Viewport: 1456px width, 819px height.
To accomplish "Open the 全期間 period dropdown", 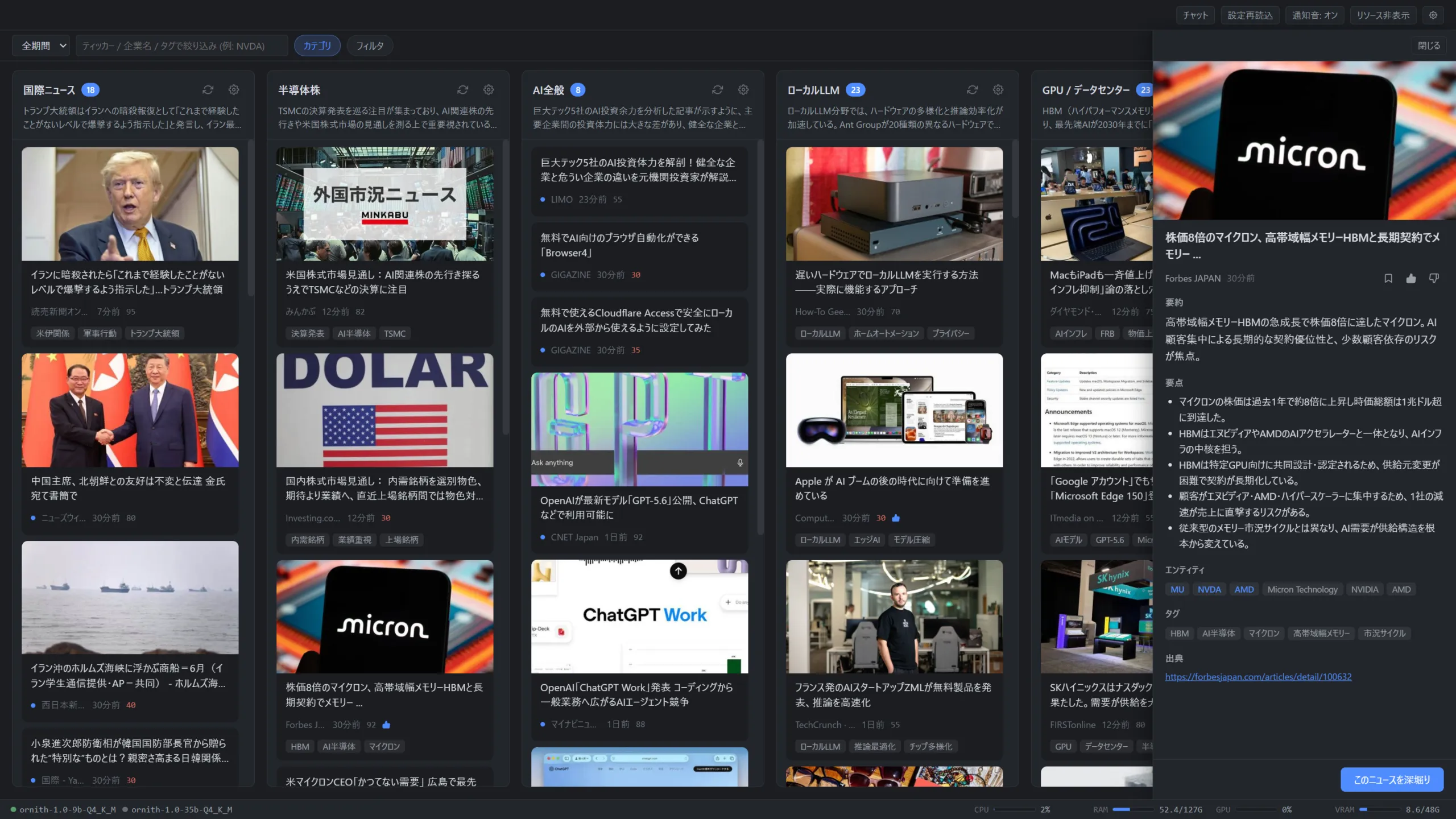I will click(x=41, y=45).
